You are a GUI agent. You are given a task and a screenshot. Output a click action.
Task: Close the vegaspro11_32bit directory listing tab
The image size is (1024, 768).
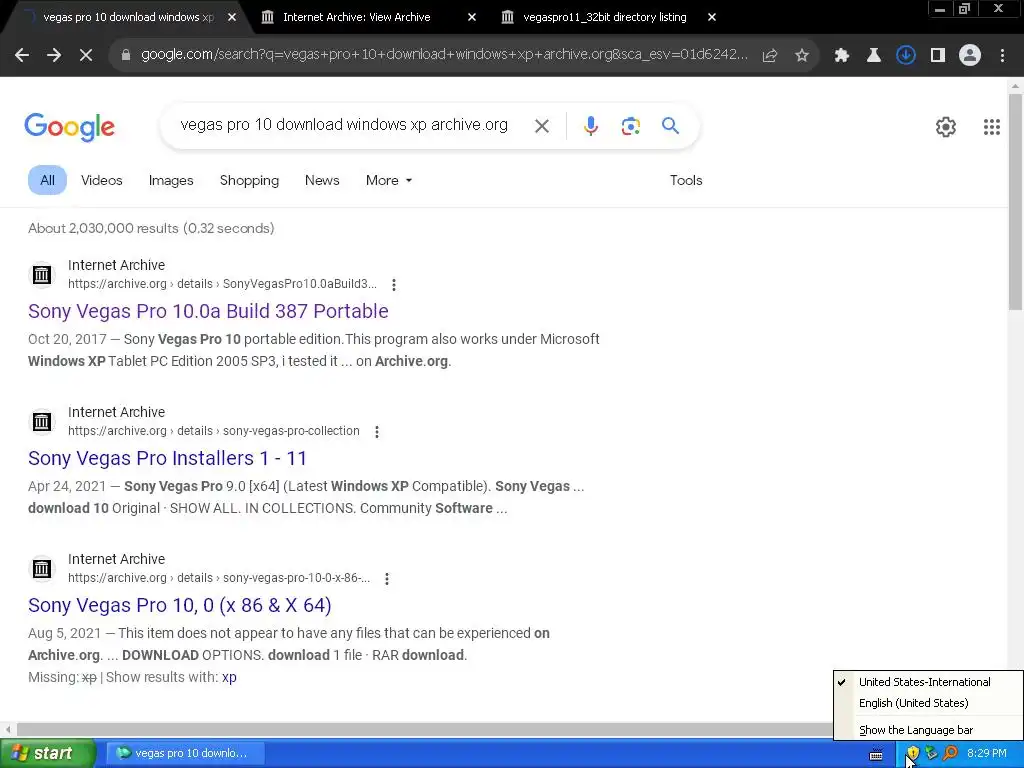coord(712,18)
